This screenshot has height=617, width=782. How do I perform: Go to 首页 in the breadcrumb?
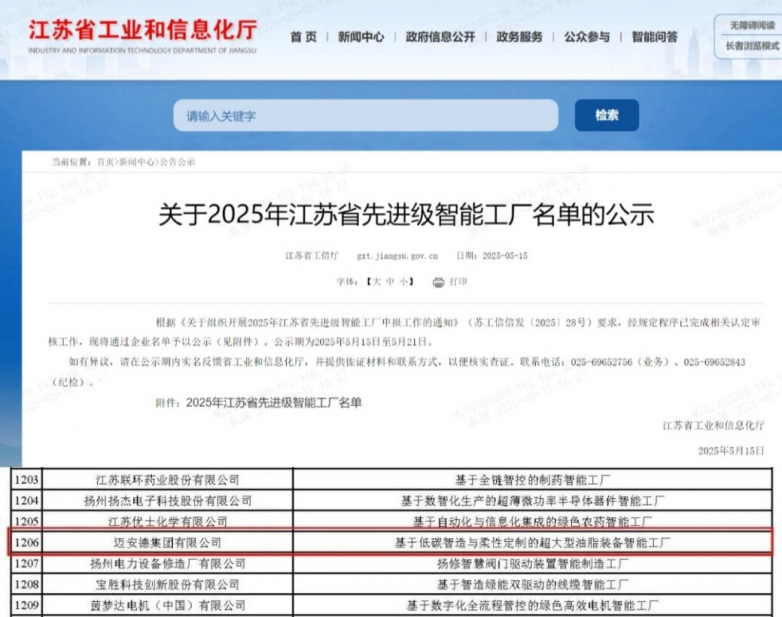105,162
